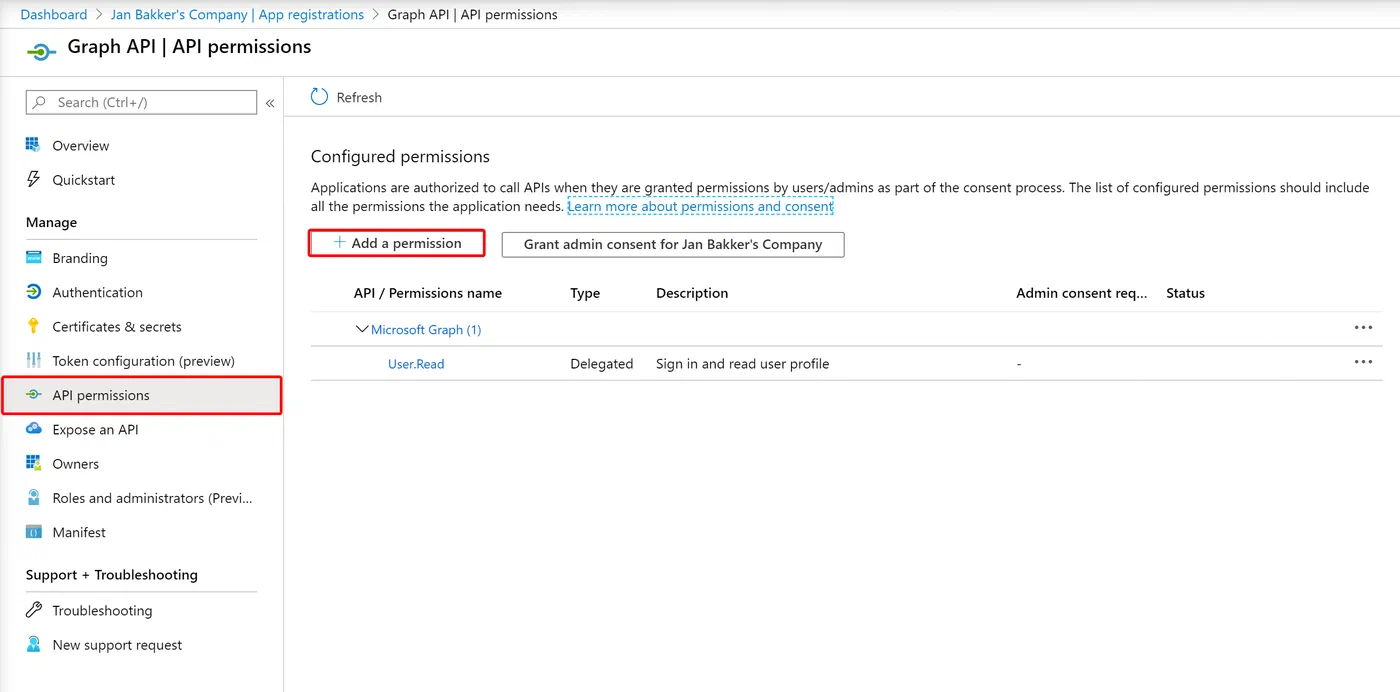Click Add a permission button
Viewport: 1400px width, 692px height.
point(397,243)
